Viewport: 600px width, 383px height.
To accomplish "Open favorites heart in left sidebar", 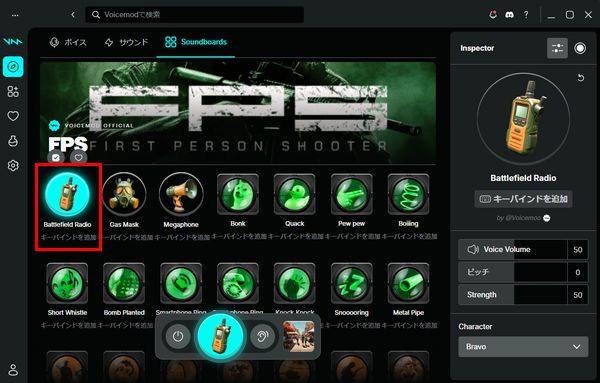I will point(13,116).
